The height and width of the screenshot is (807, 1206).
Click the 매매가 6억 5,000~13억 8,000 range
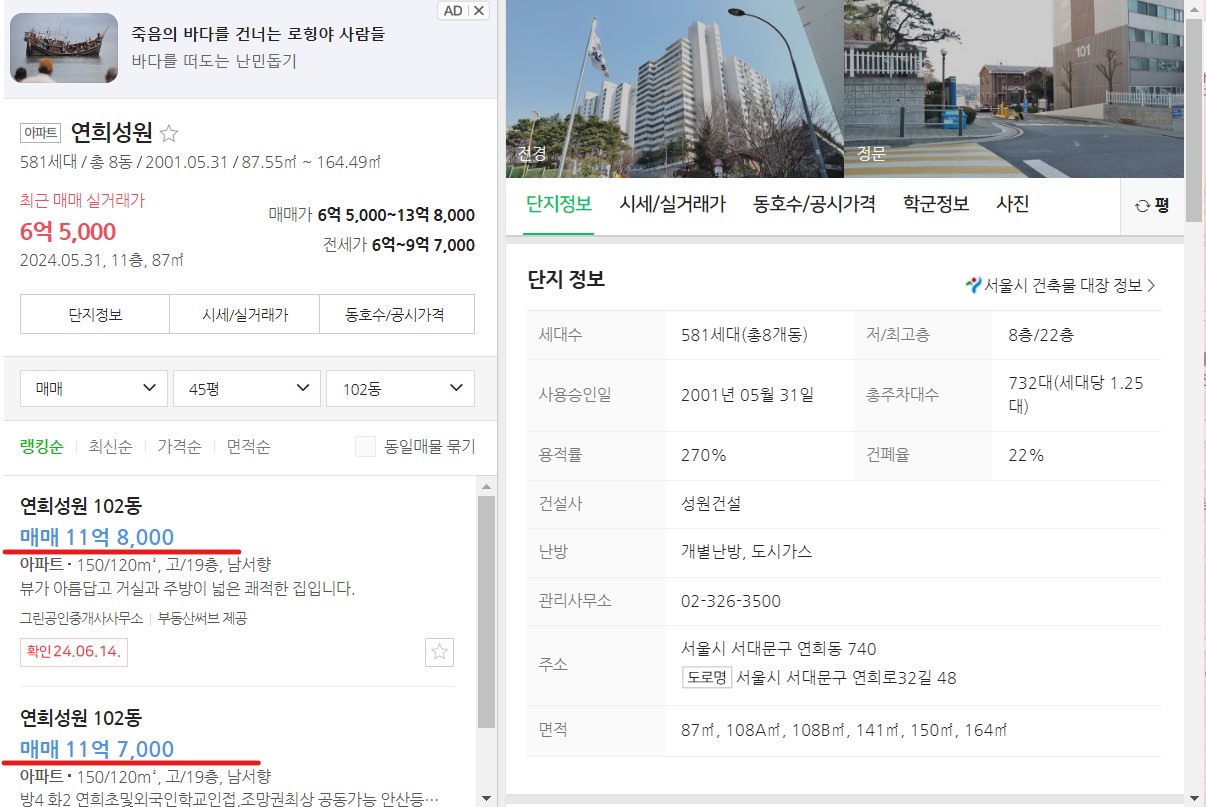[x=372, y=215]
